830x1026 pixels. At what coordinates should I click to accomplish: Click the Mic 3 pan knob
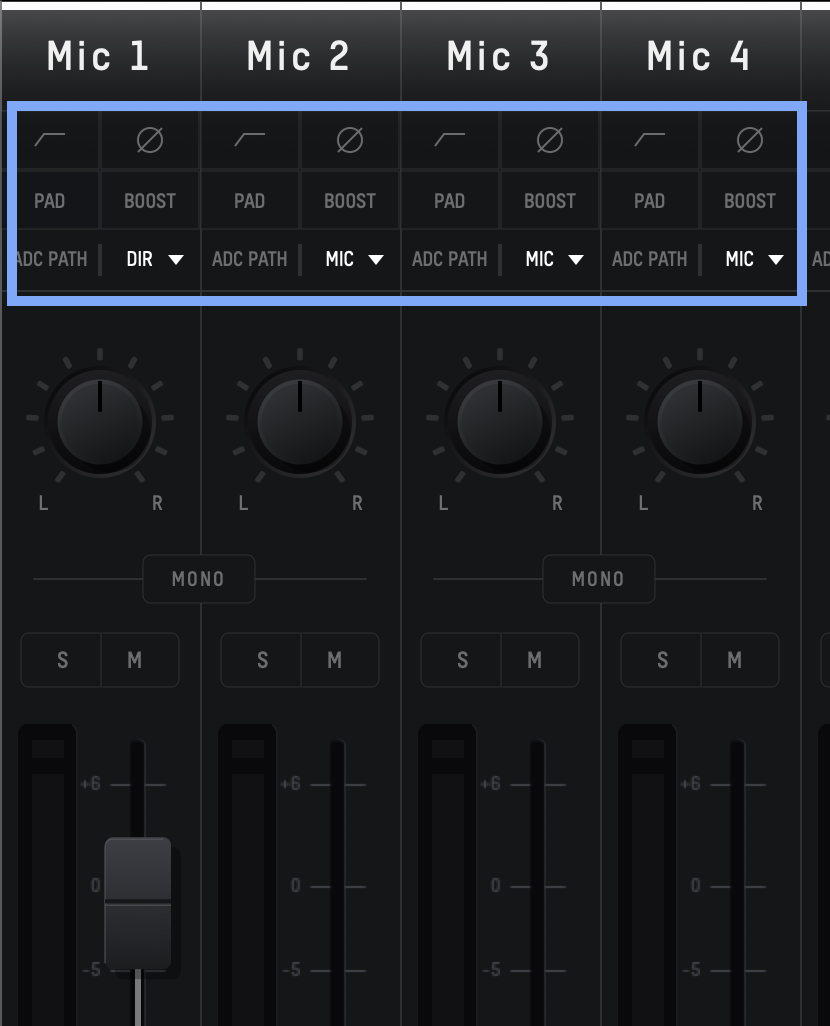tap(500, 421)
